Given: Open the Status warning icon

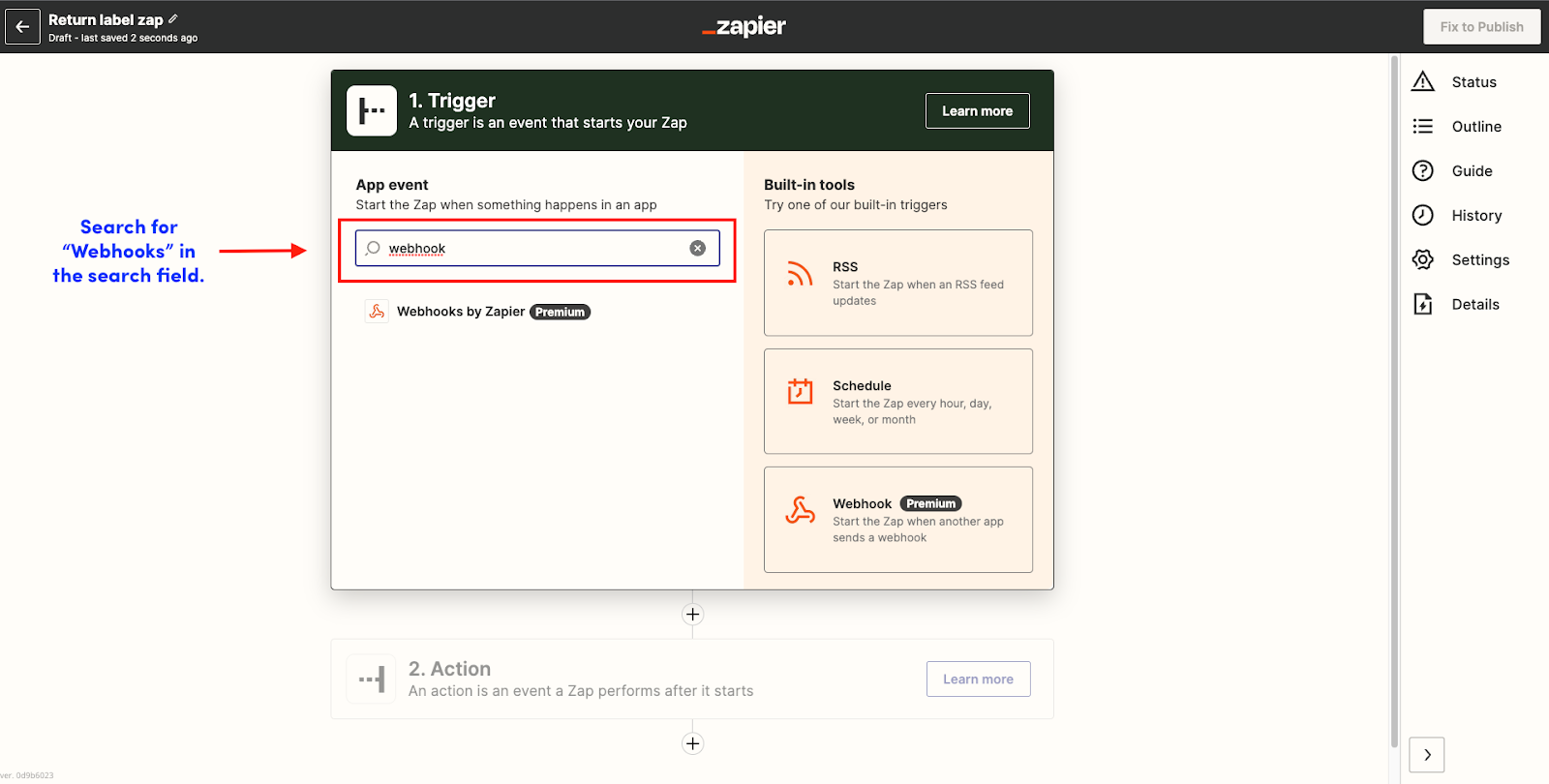Looking at the screenshot, I should [x=1422, y=81].
